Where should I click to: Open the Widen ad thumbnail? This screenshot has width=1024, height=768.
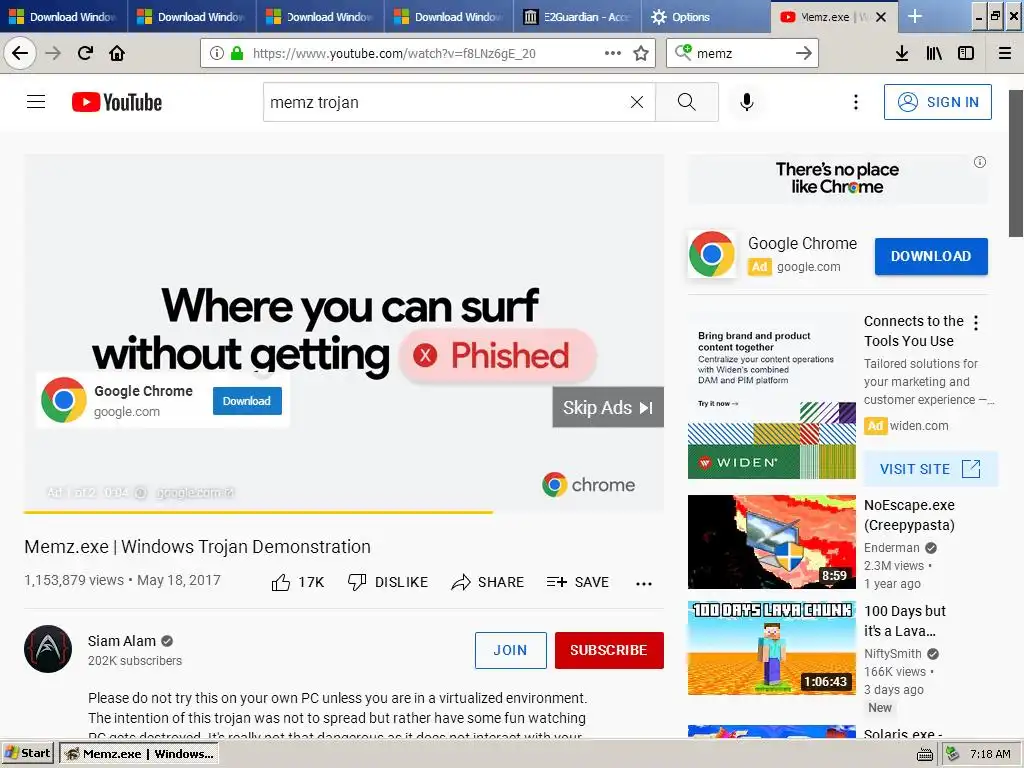pos(771,395)
